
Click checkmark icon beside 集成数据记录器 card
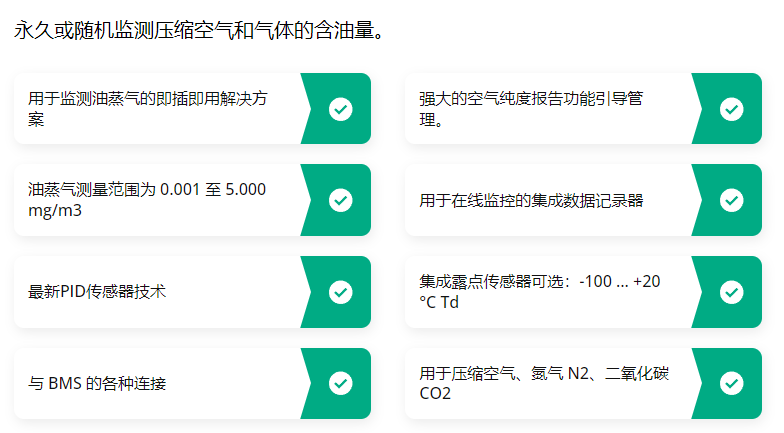[732, 200]
